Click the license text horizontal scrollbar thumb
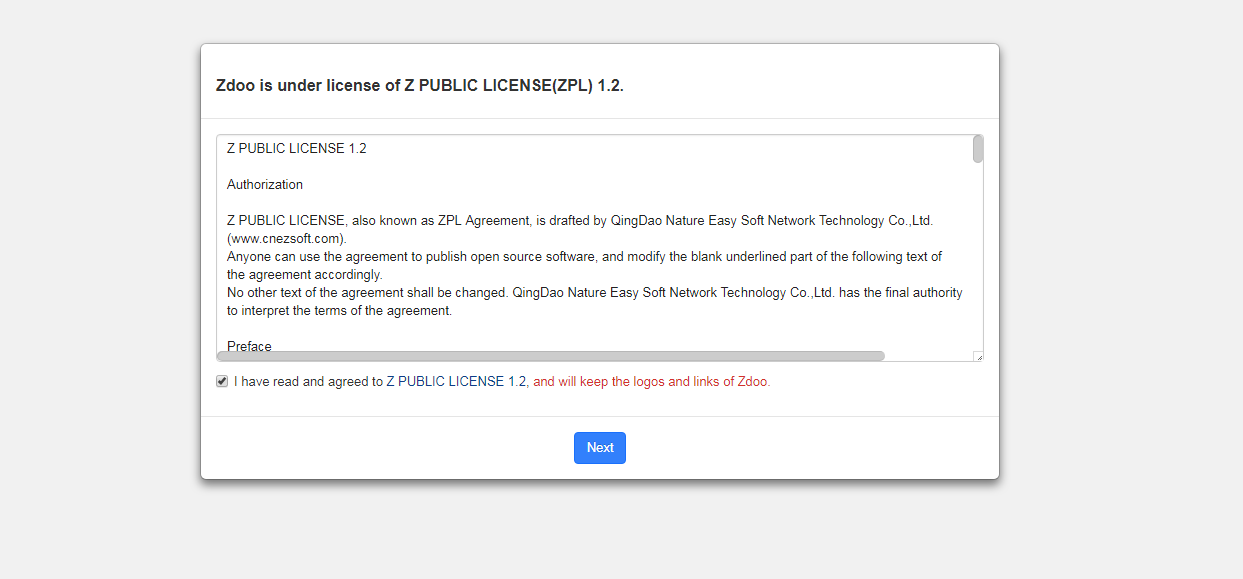The width and height of the screenshot is (1243, 579). coord(550,356)
